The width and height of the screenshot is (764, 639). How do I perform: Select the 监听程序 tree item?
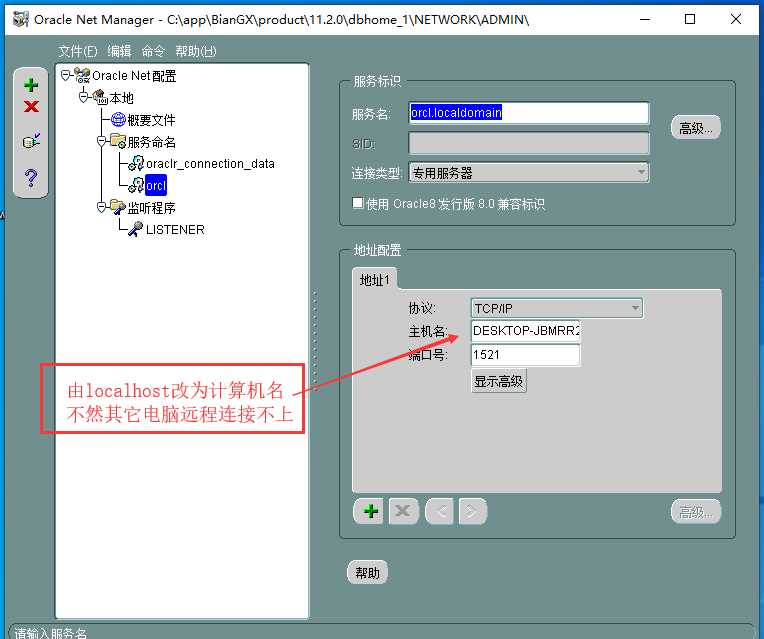click(152, 208)
